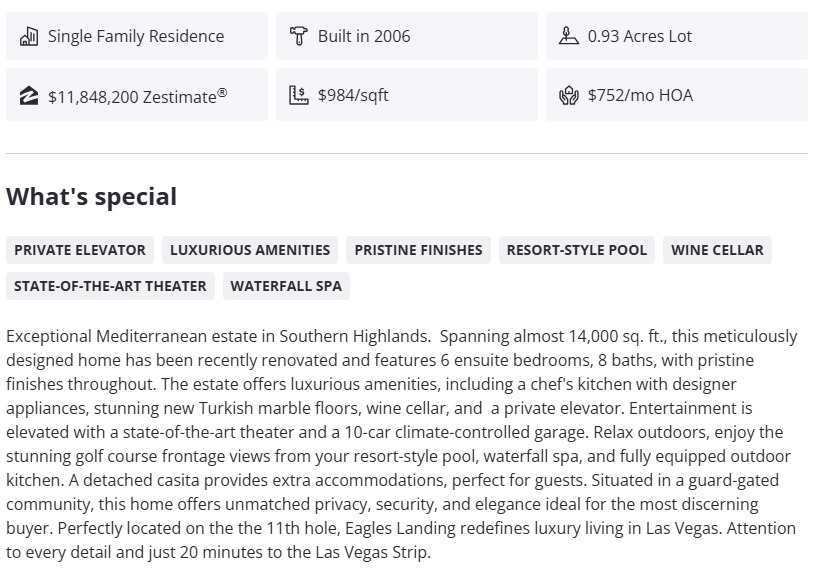Click the lot size icon beside 0.93 Acres

coord(568,36)
